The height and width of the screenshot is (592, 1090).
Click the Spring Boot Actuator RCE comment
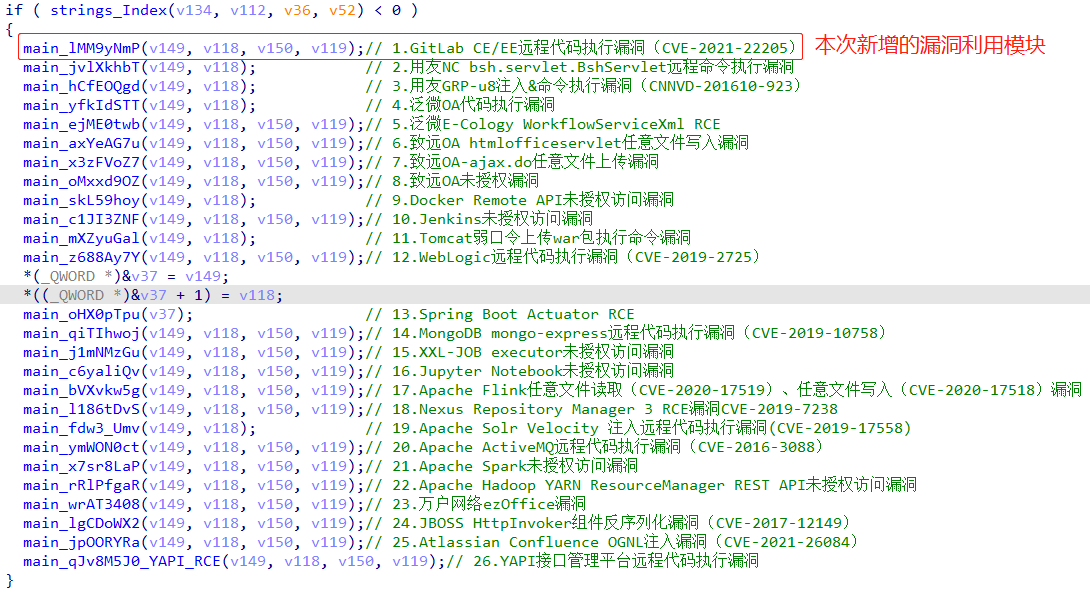(501, 314)
